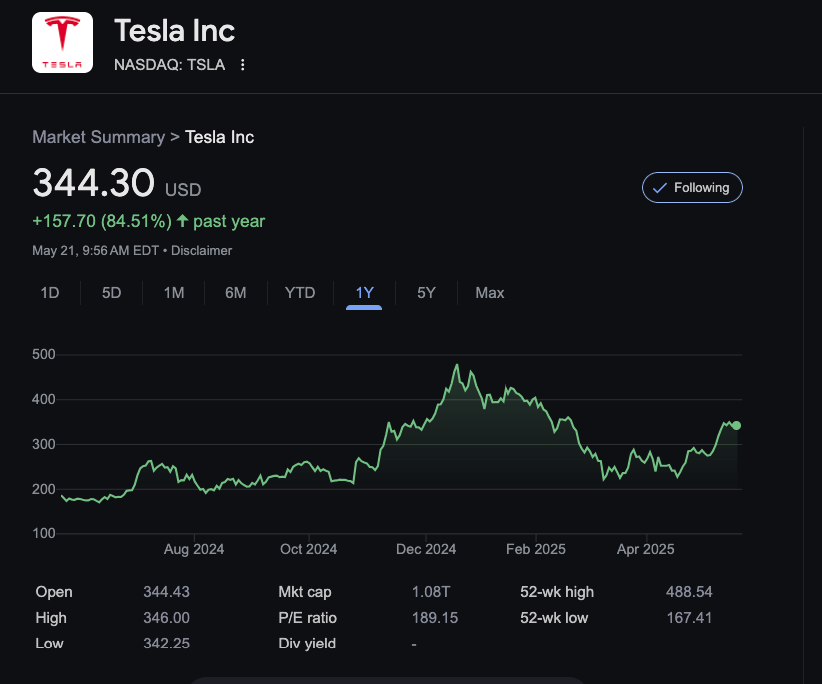Click the 52-wk low label
822x684 pixels.
(554, 617)
